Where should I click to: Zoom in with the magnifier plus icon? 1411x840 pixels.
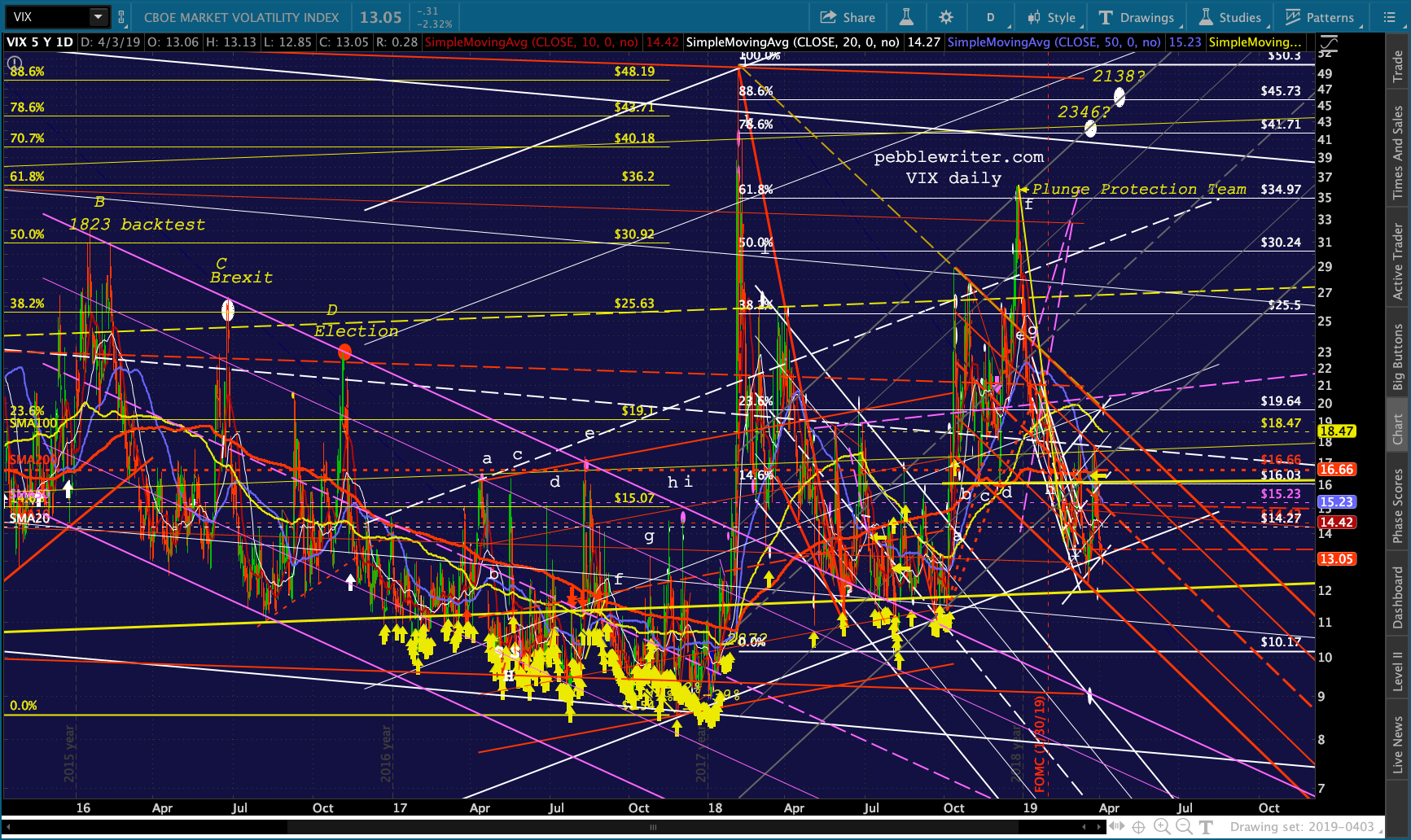pyautogui.click(x=1162, y=827)
